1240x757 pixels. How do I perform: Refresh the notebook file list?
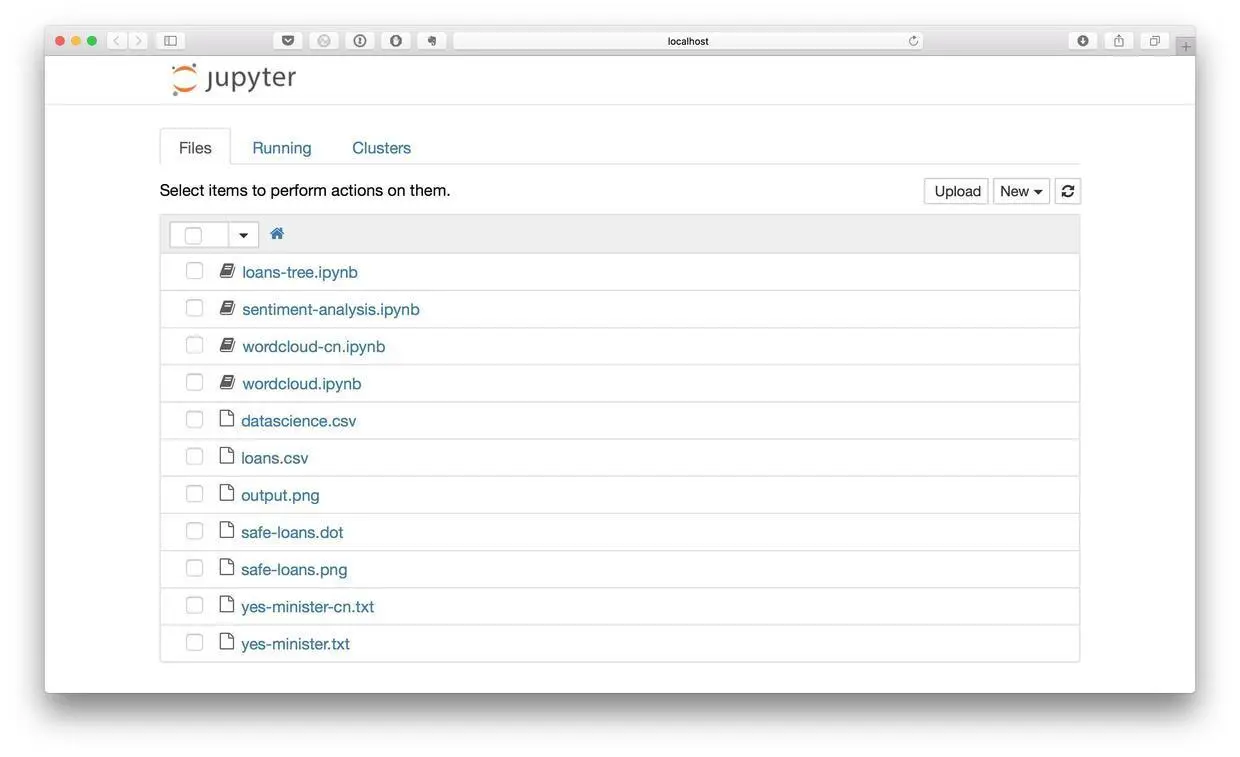pos(1068,191)
